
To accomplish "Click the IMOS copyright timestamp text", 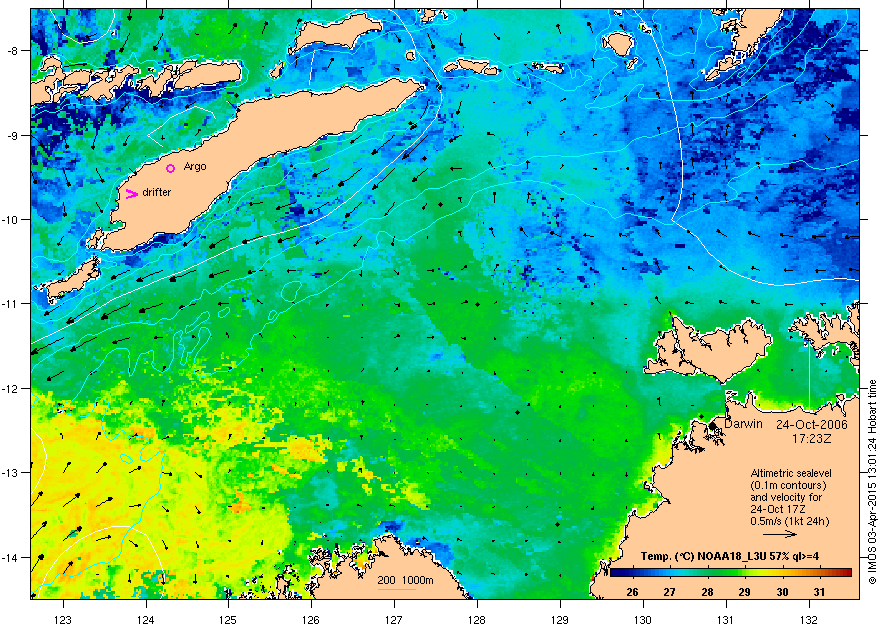I will (872, 482).
